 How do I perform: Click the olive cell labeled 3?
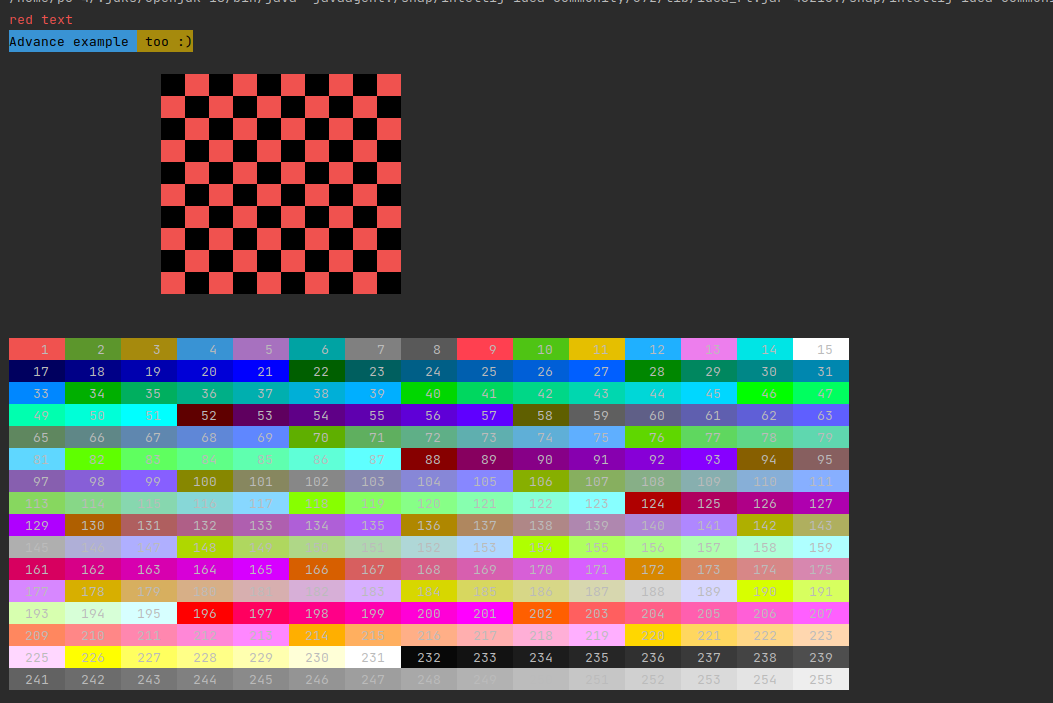coord(149,349)
